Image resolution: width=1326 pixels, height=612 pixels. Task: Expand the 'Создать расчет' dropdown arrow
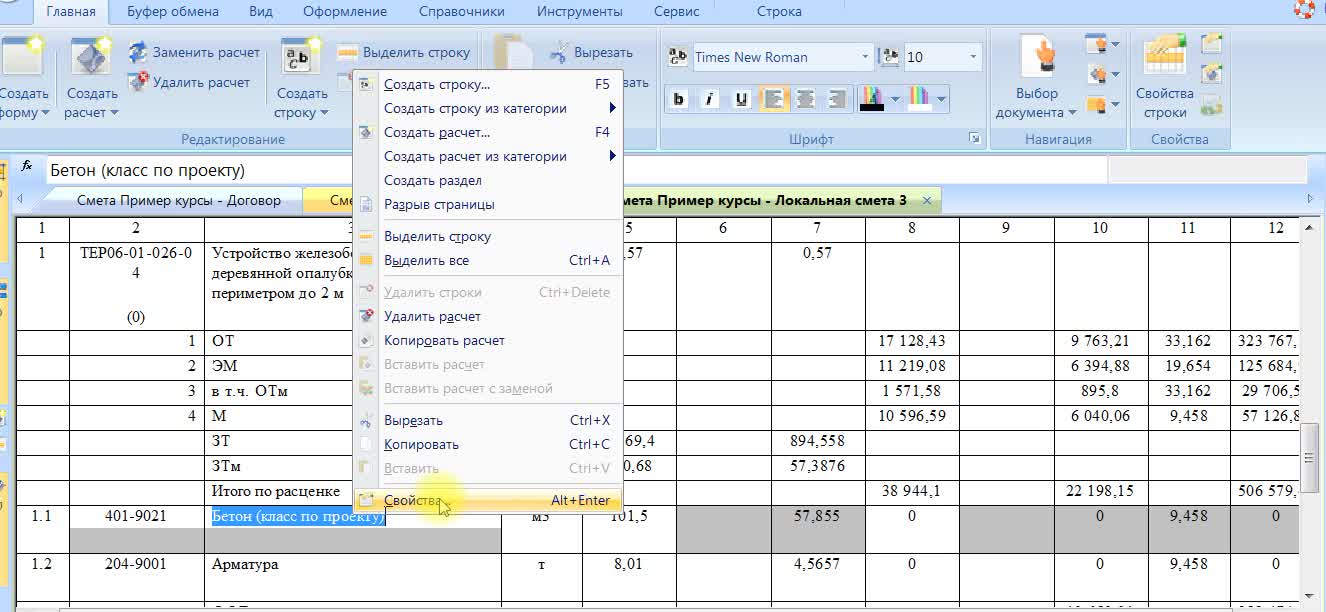click(113, 113)
